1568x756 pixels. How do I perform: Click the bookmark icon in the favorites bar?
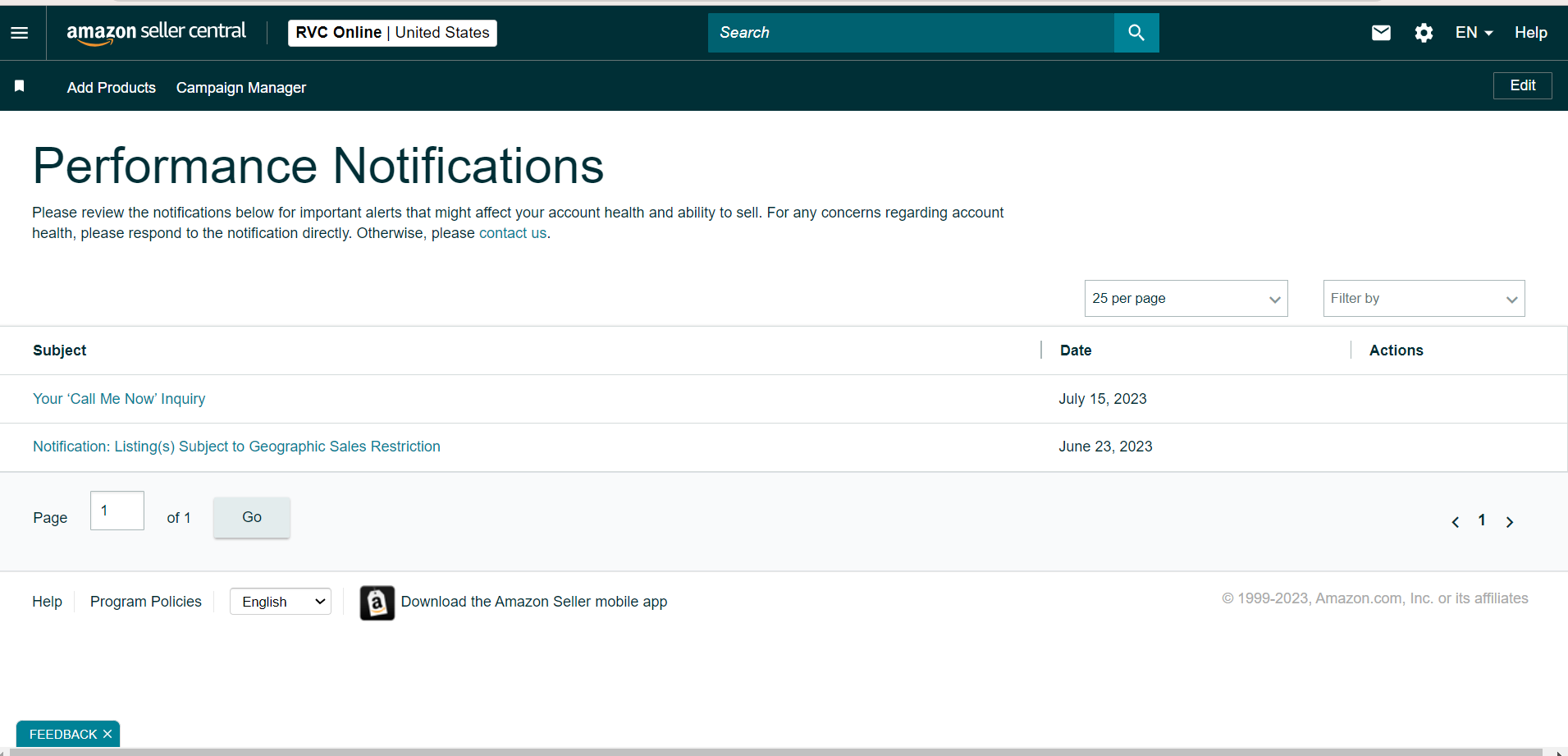[x=20, y=86]
